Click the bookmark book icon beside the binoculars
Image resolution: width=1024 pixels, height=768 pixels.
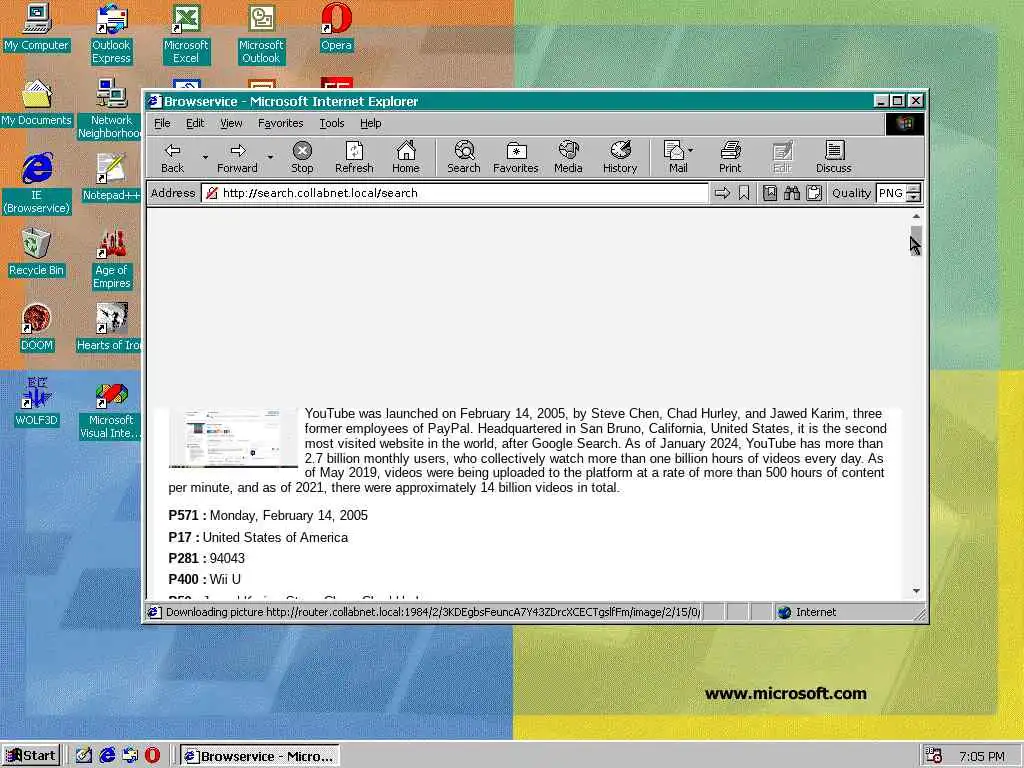click(770, 193)
